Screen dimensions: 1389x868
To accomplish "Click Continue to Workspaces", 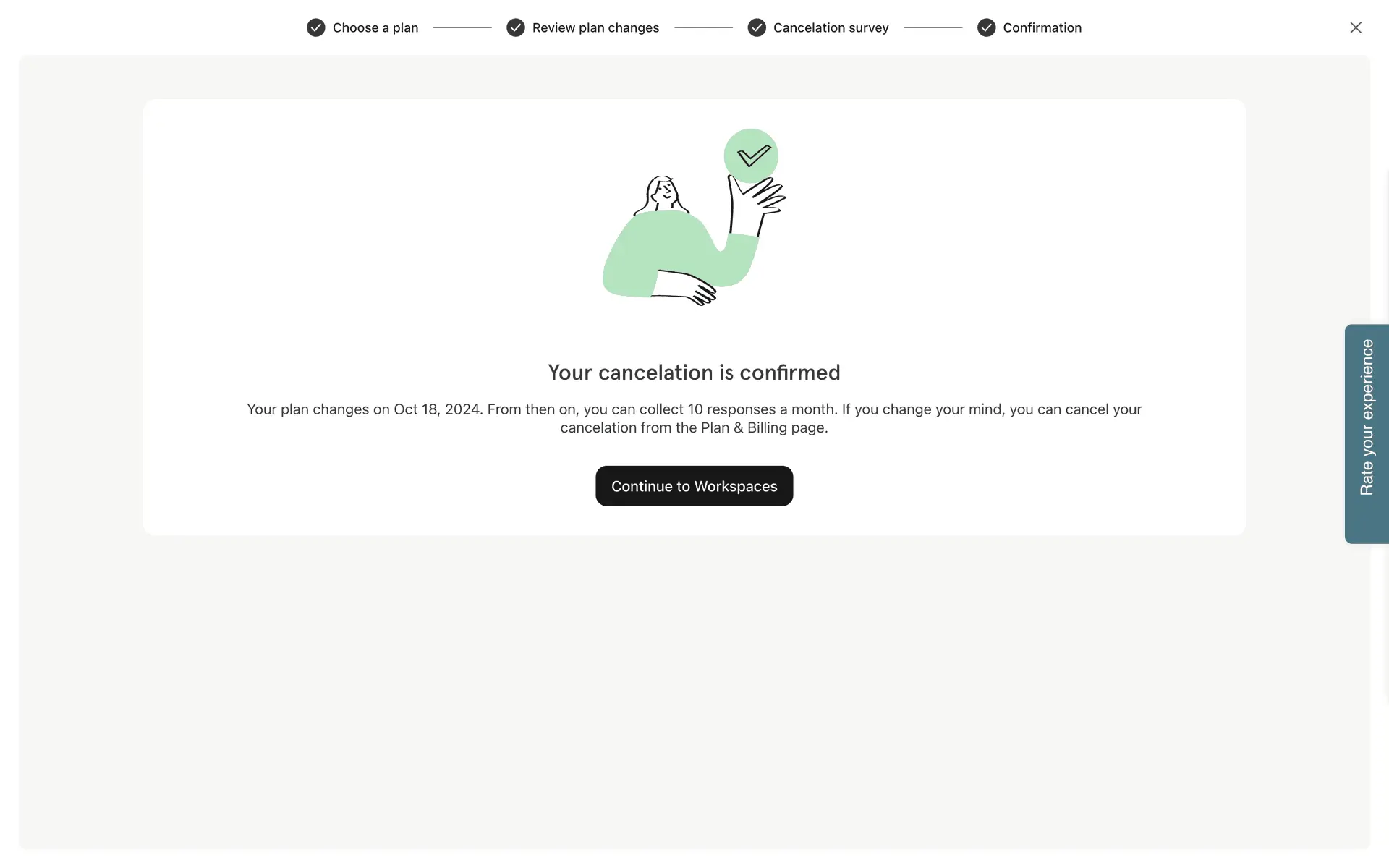I will tap(694, 486).
